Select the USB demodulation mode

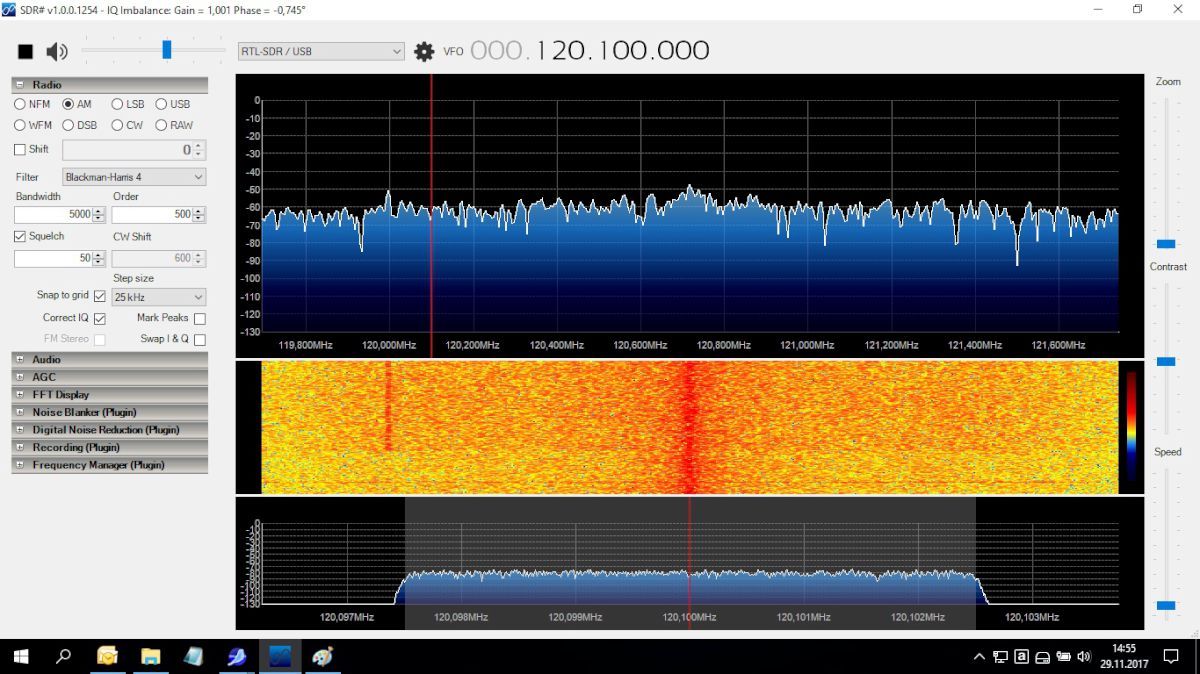coord(161,104)
